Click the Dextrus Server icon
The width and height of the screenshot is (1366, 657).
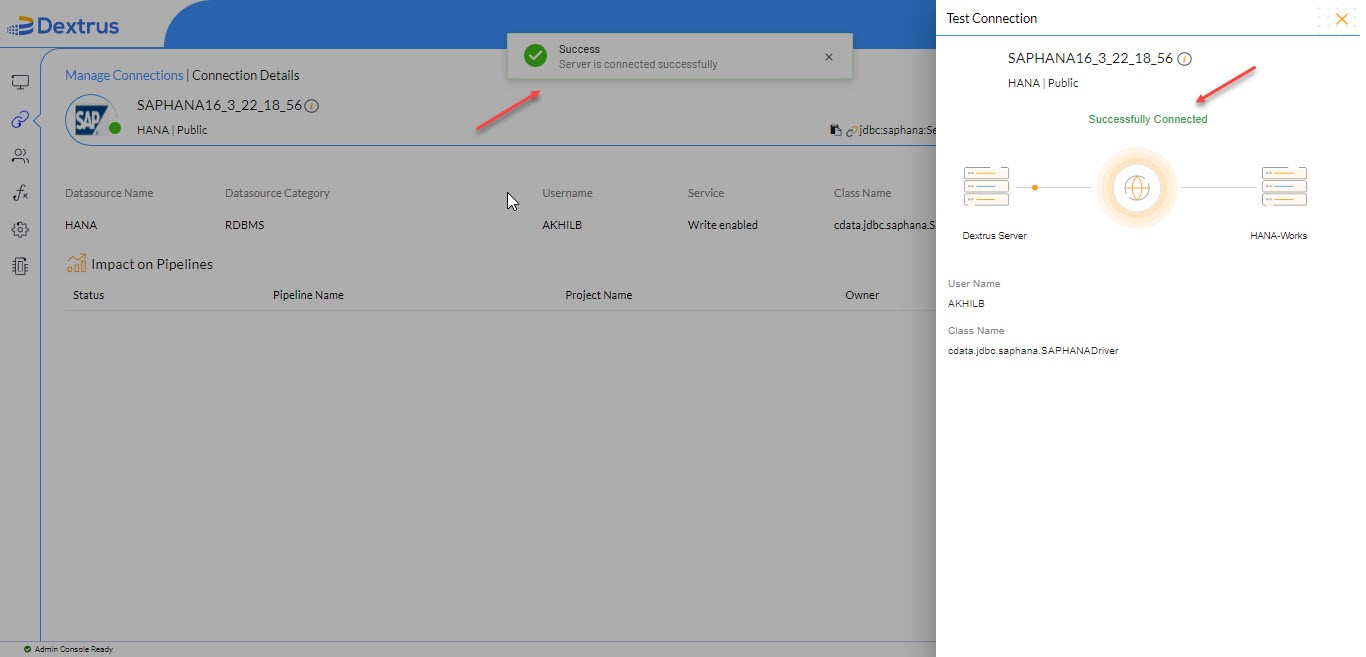click(986, 187)
